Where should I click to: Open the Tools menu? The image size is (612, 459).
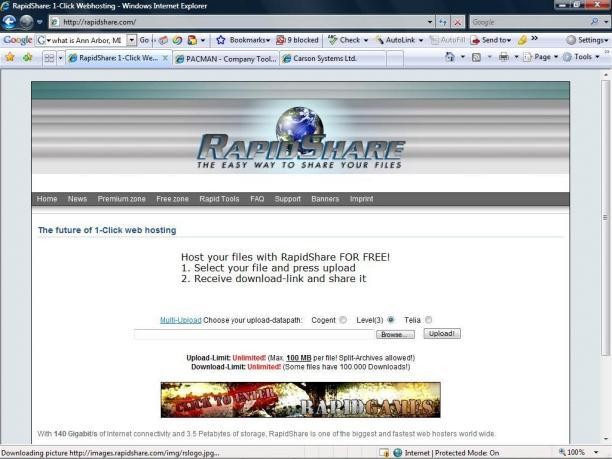(x=581, y=57)
